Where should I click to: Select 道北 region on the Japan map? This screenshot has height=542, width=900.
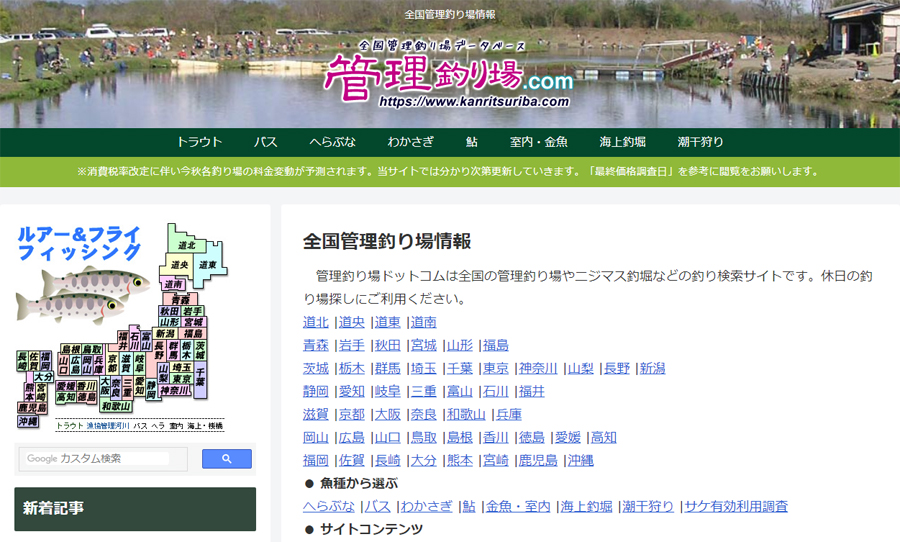point(185,244)
